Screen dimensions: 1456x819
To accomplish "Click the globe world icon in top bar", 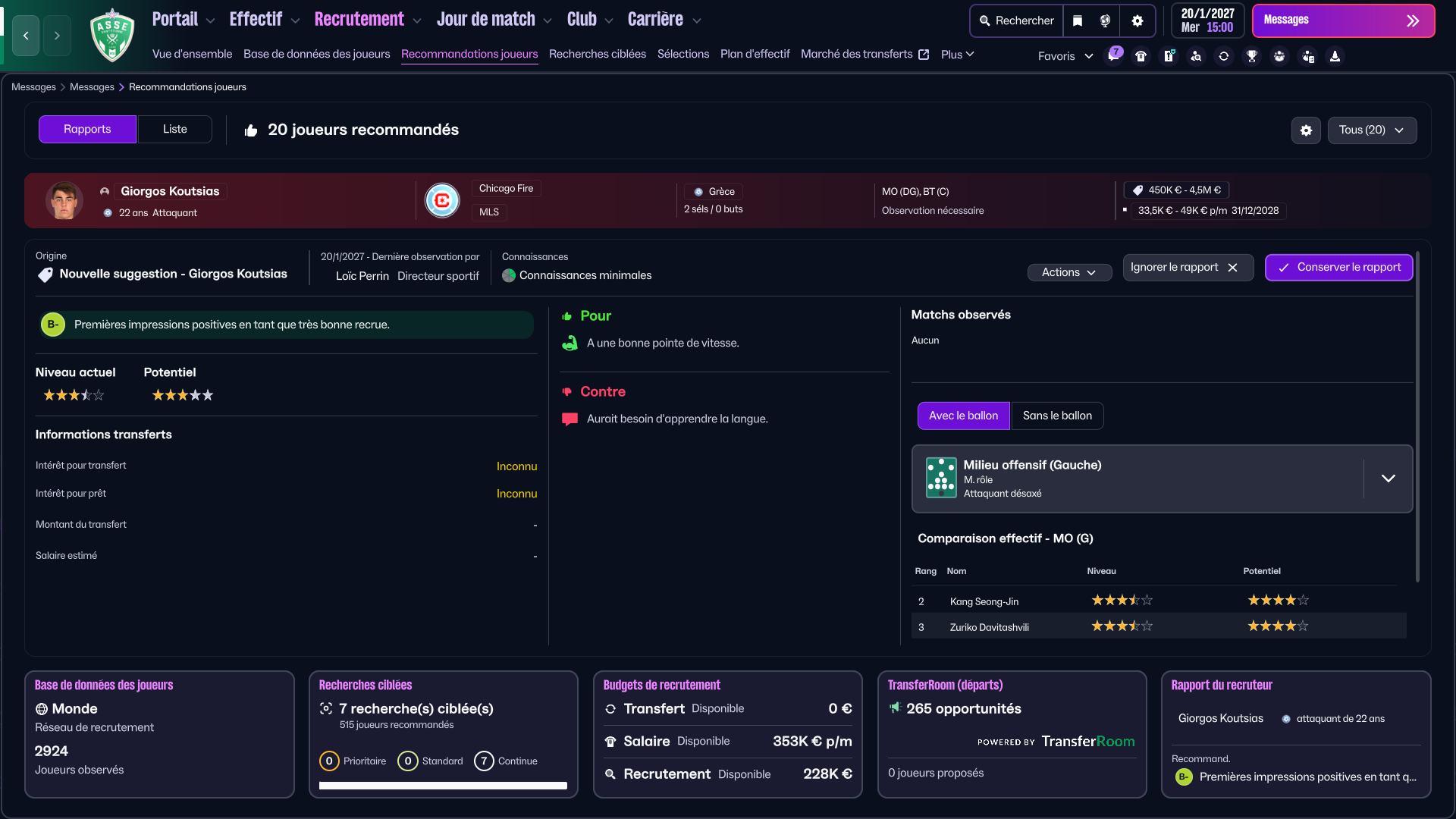I will [1105, 21].
